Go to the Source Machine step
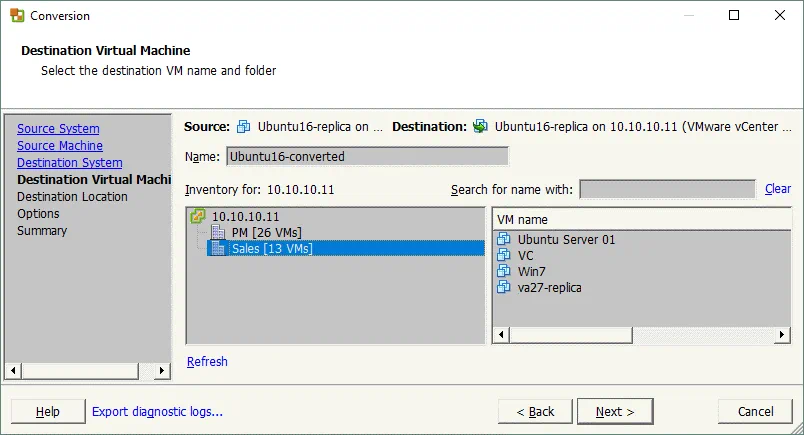Screen dimensions: 804x435 click(x=59, y=146)
